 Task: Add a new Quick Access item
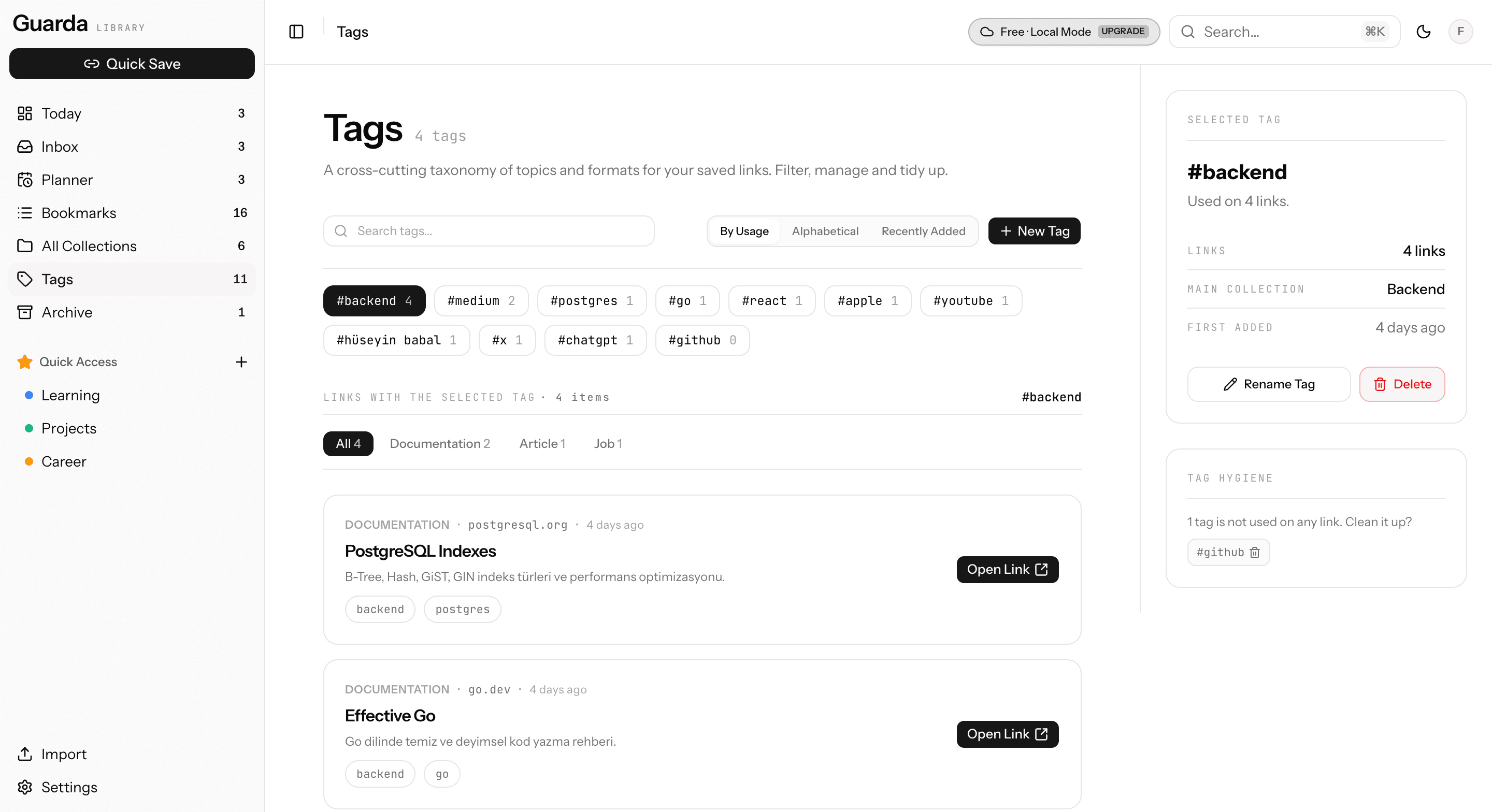click(241, 362)
